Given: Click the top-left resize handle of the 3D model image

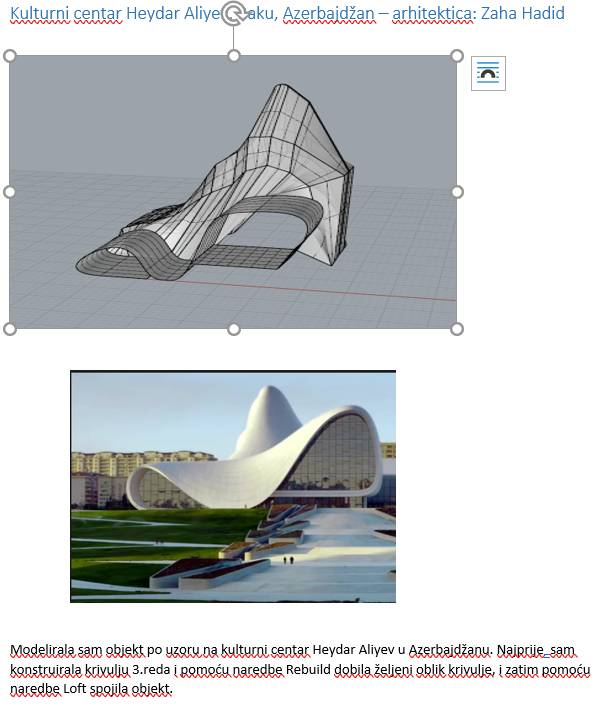Looking at the screenshot, I should coord(9,56).
